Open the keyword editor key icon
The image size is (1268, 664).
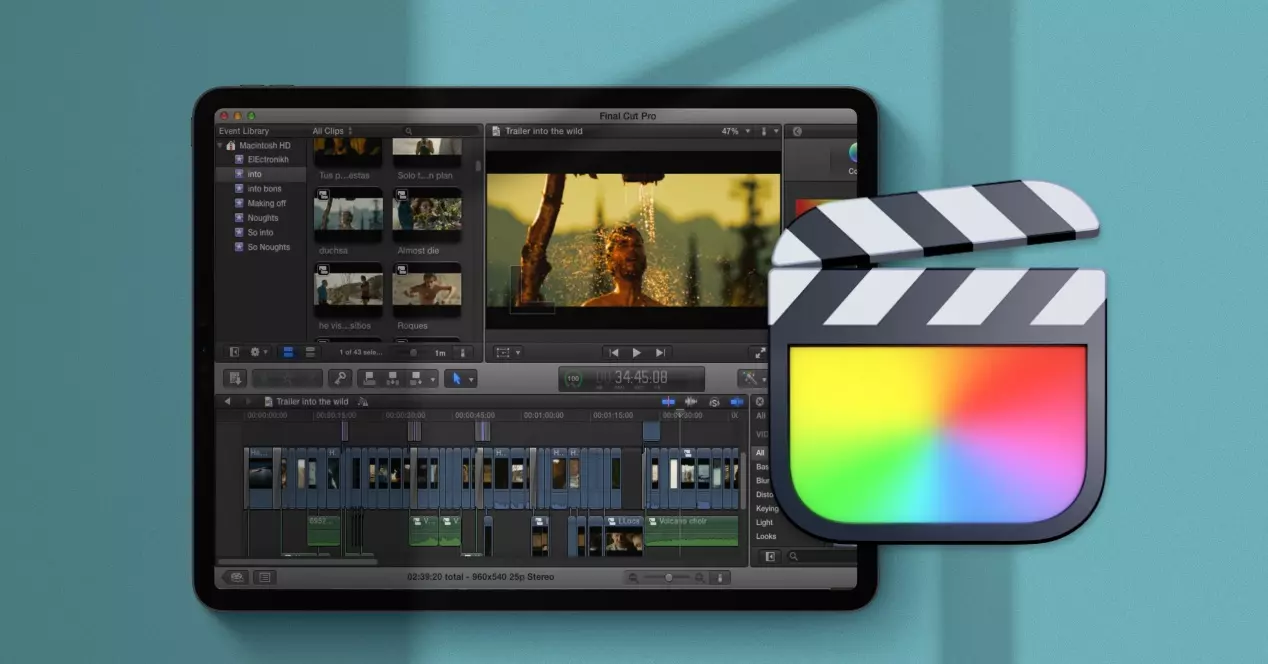tap(341, 379)
